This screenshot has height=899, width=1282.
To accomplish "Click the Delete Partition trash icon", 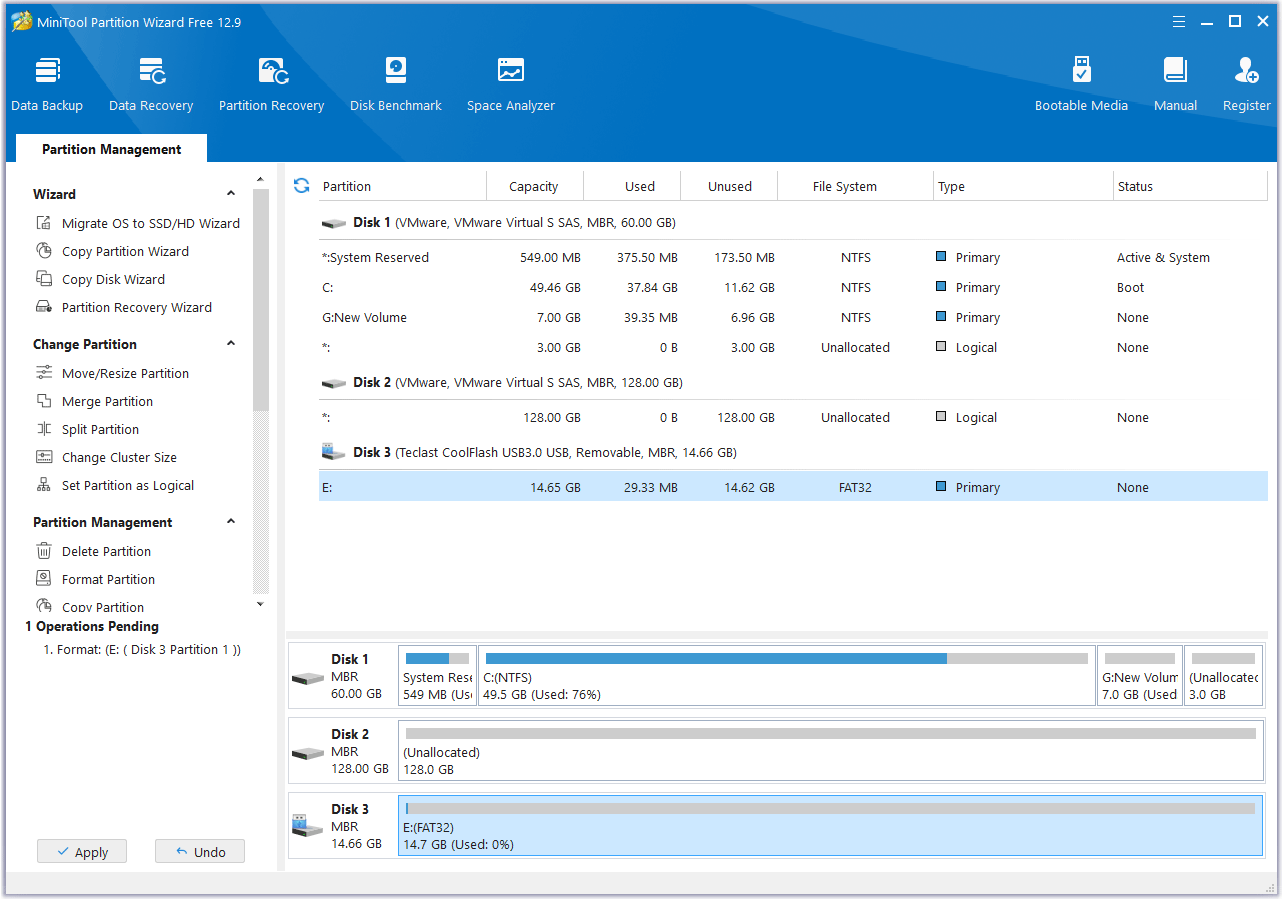I will (x=44, y=551).
